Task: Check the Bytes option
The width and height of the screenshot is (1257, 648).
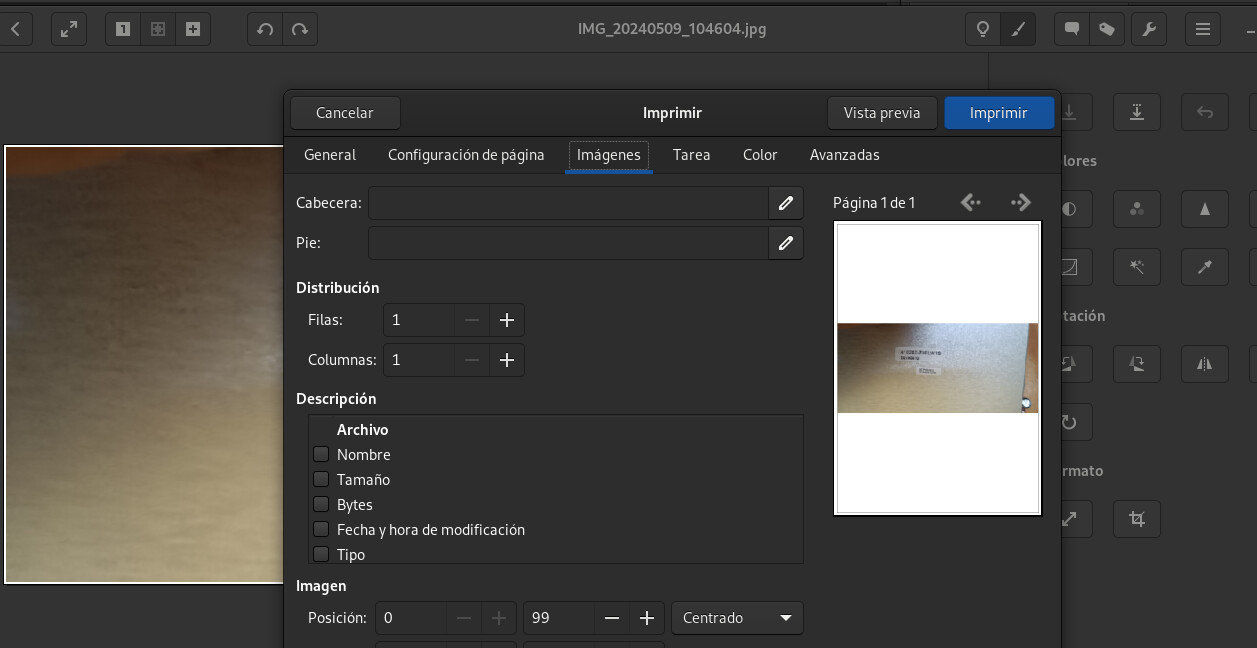Action: [x=321, y=504]
